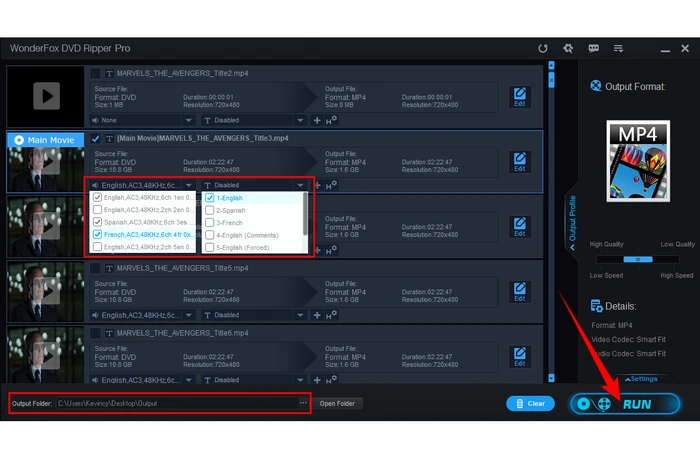Rename icon next to MARVELS_THE_AVENGERS_Title5.mp4
700x455 pixels.
109,268
